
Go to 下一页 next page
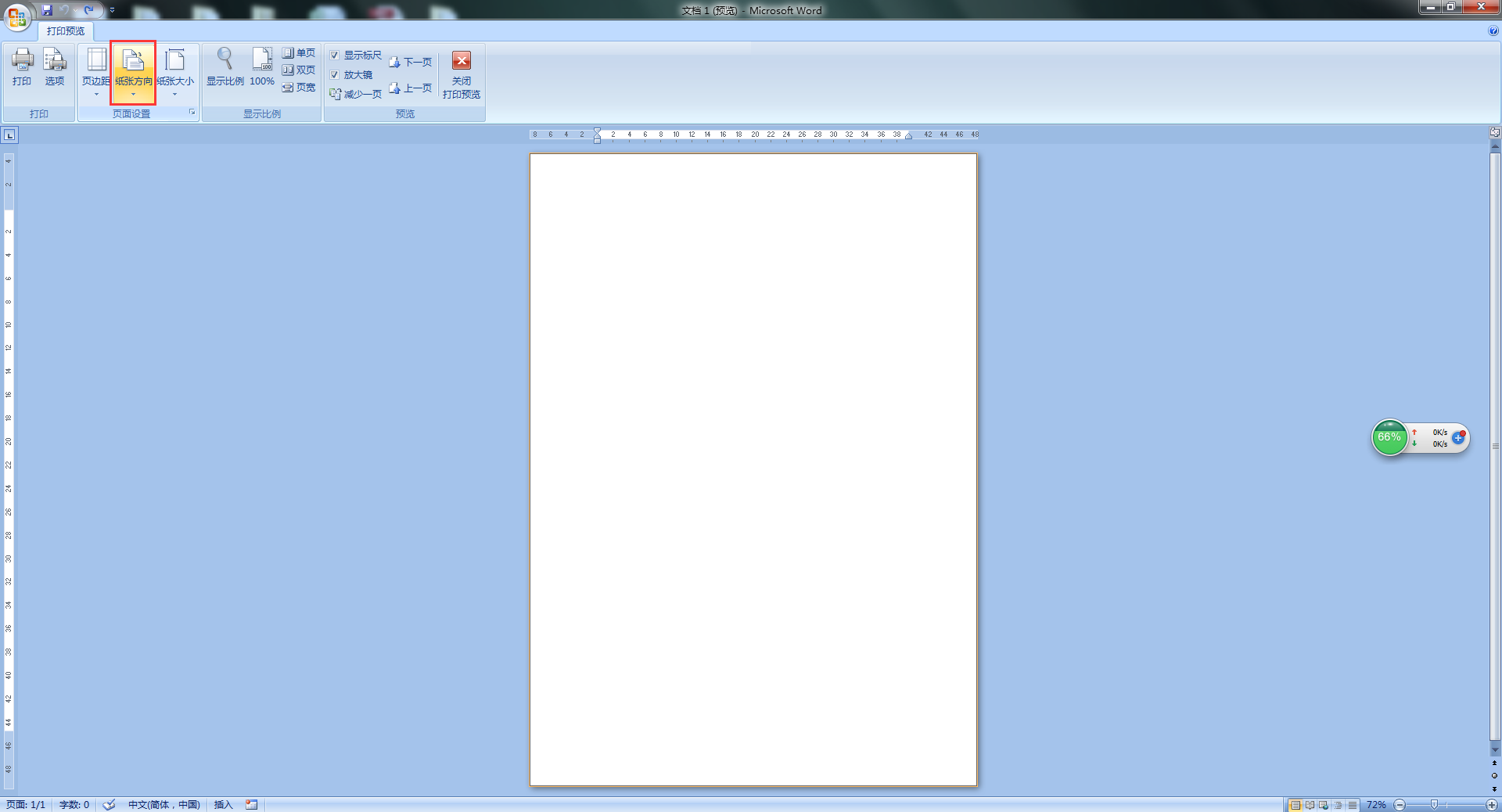[411, 63]
